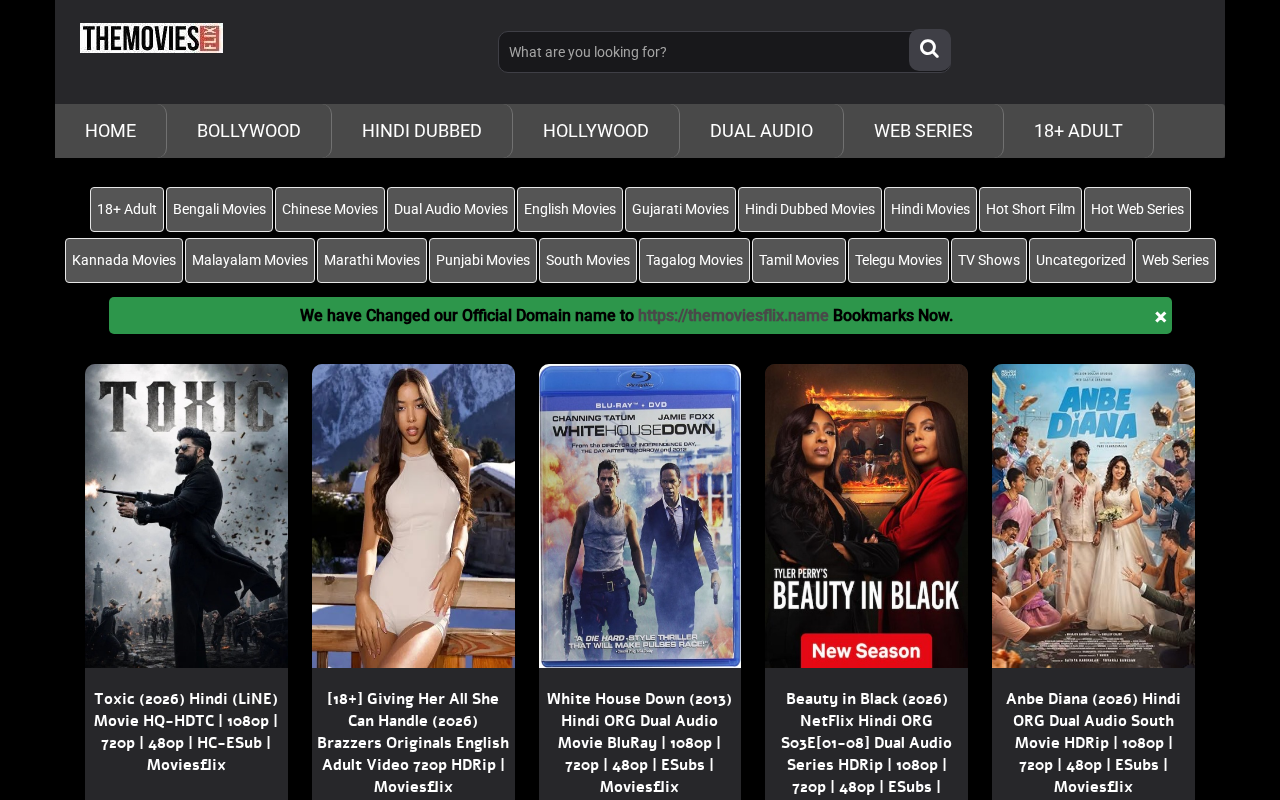Image resolution: width=1280 pixels, height=800 pixels.
Task: Click the Uncategorized tag
Action: click(x=1081, y=260)
